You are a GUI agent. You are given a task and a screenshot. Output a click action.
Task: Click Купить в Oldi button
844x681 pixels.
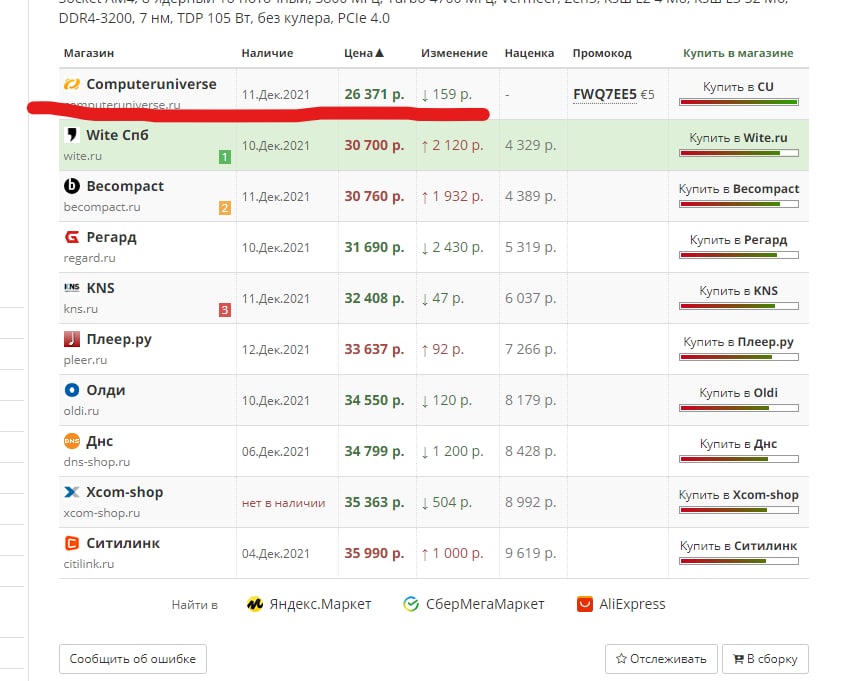[738, 399]
